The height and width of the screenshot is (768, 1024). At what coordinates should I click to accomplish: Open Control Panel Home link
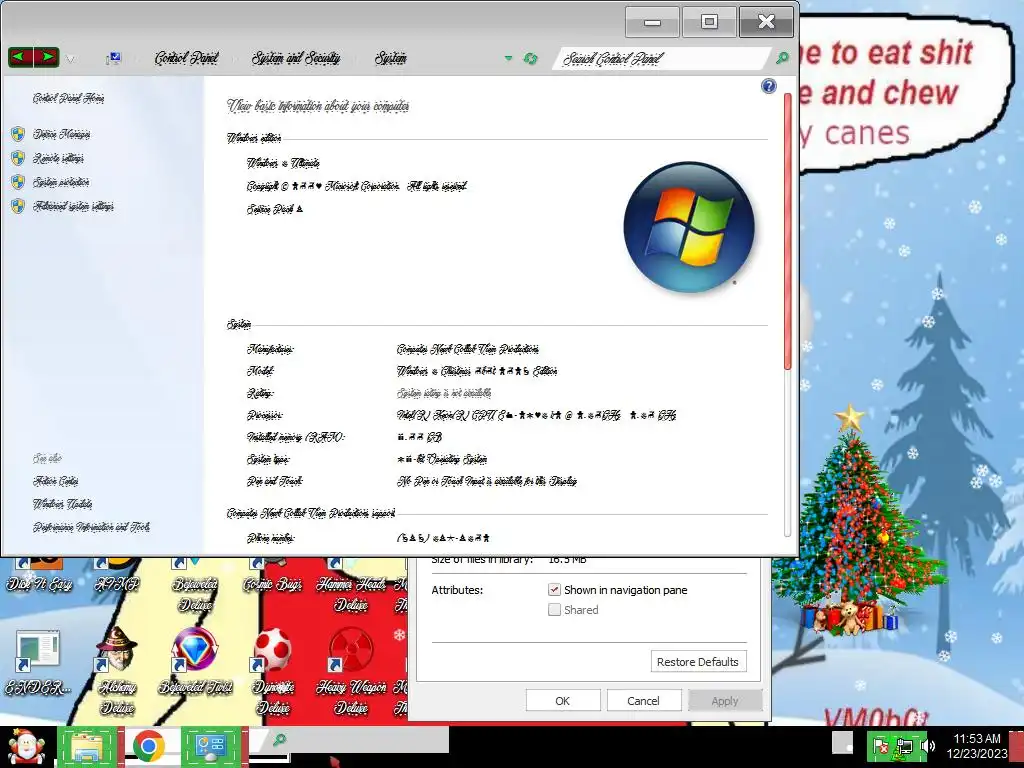pyautogui.click(x=69, y=98)
